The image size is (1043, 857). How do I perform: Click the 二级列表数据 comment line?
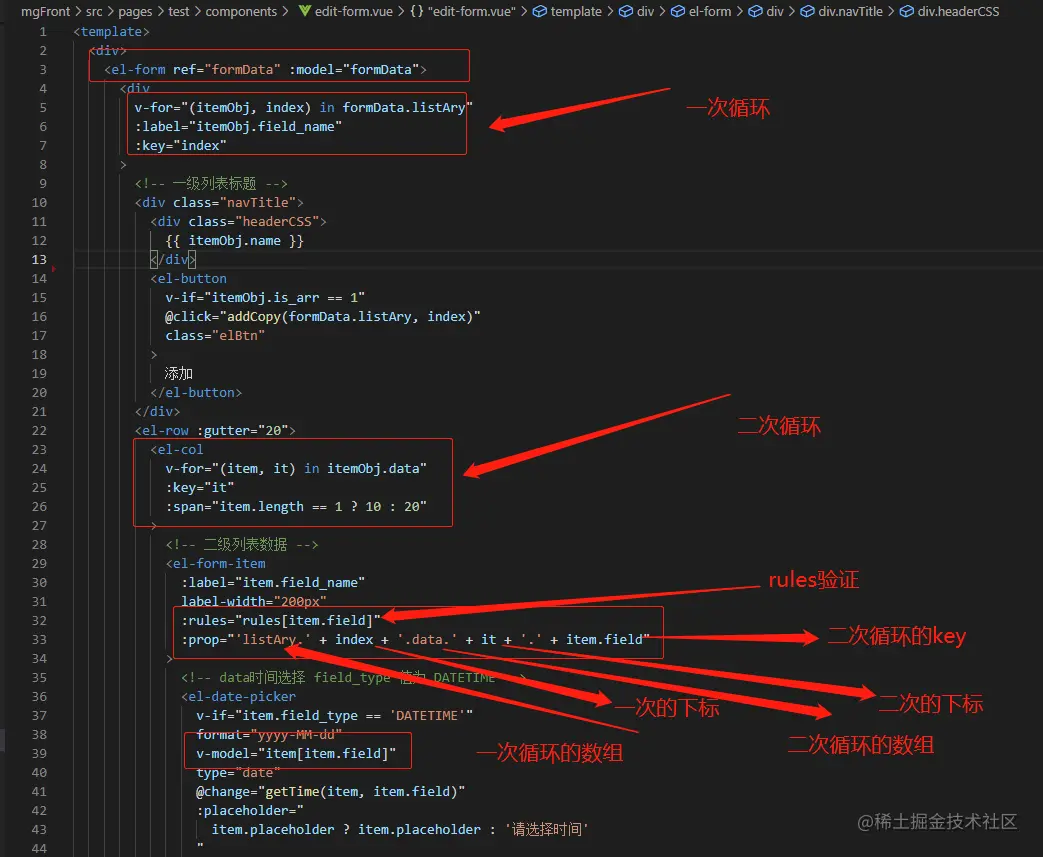(x=242, y=545)
